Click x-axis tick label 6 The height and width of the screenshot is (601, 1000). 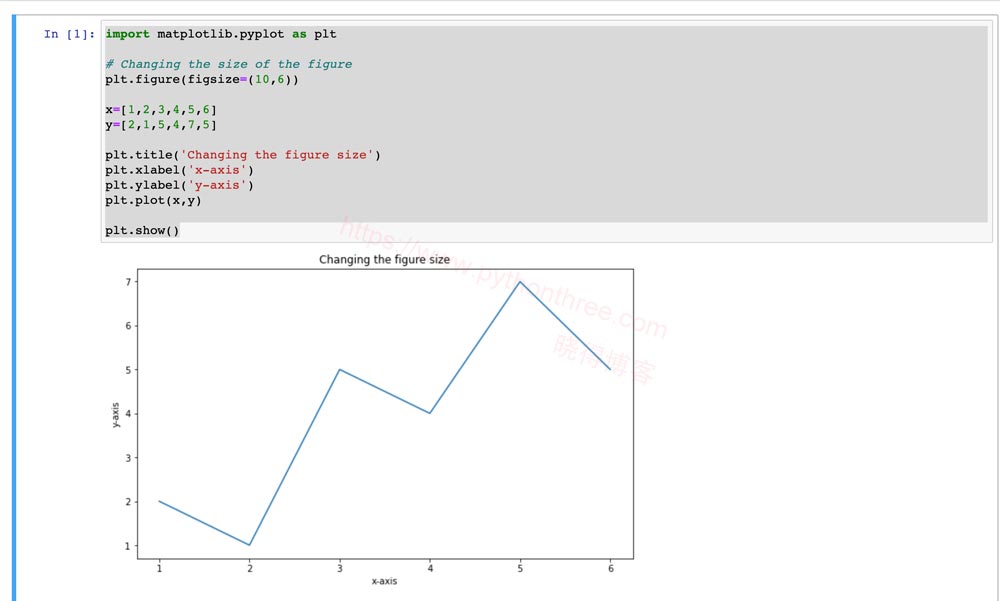click(x=610, y=568)
